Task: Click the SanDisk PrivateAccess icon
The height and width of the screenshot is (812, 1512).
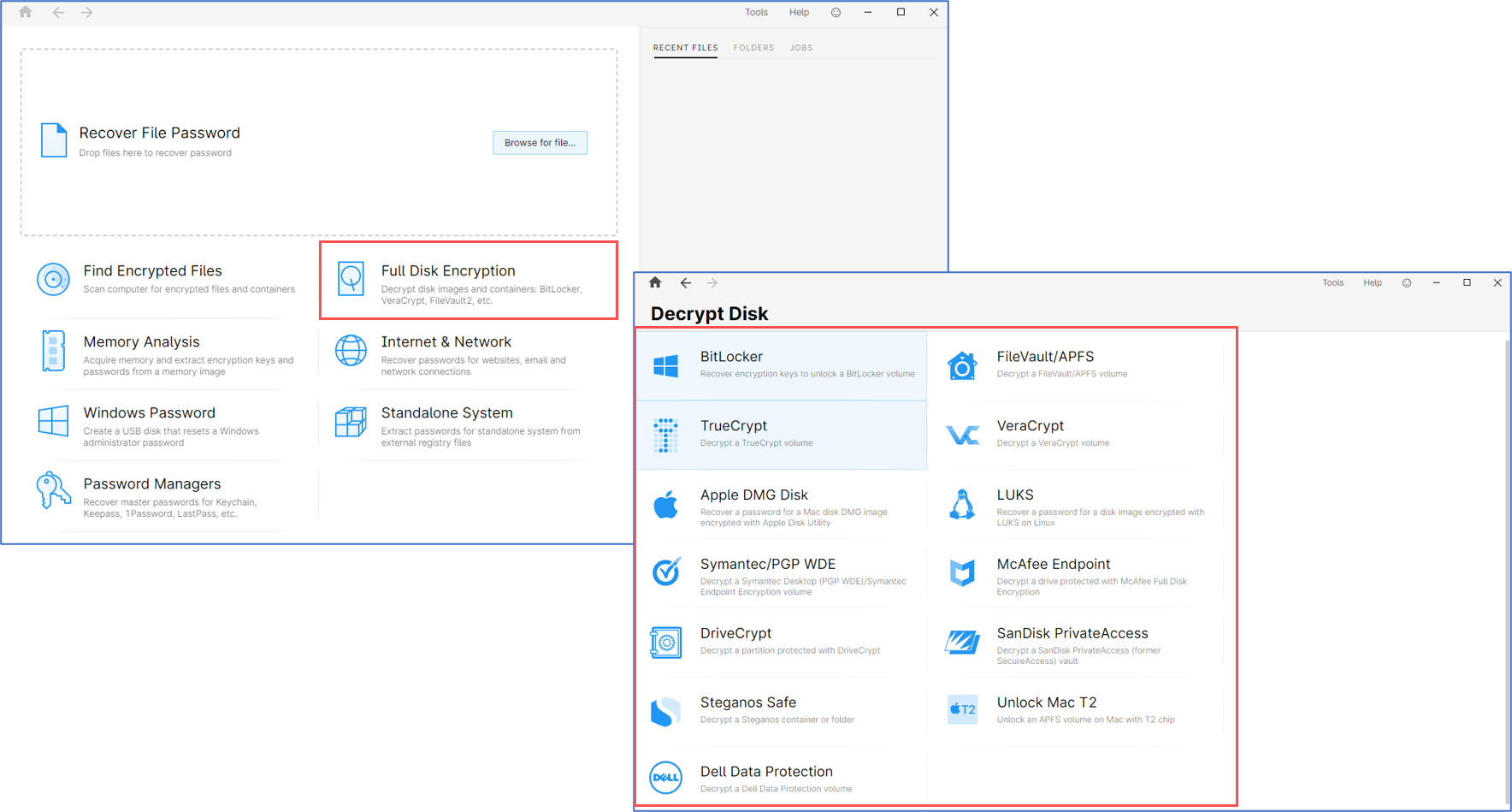Action: [962, 642]
